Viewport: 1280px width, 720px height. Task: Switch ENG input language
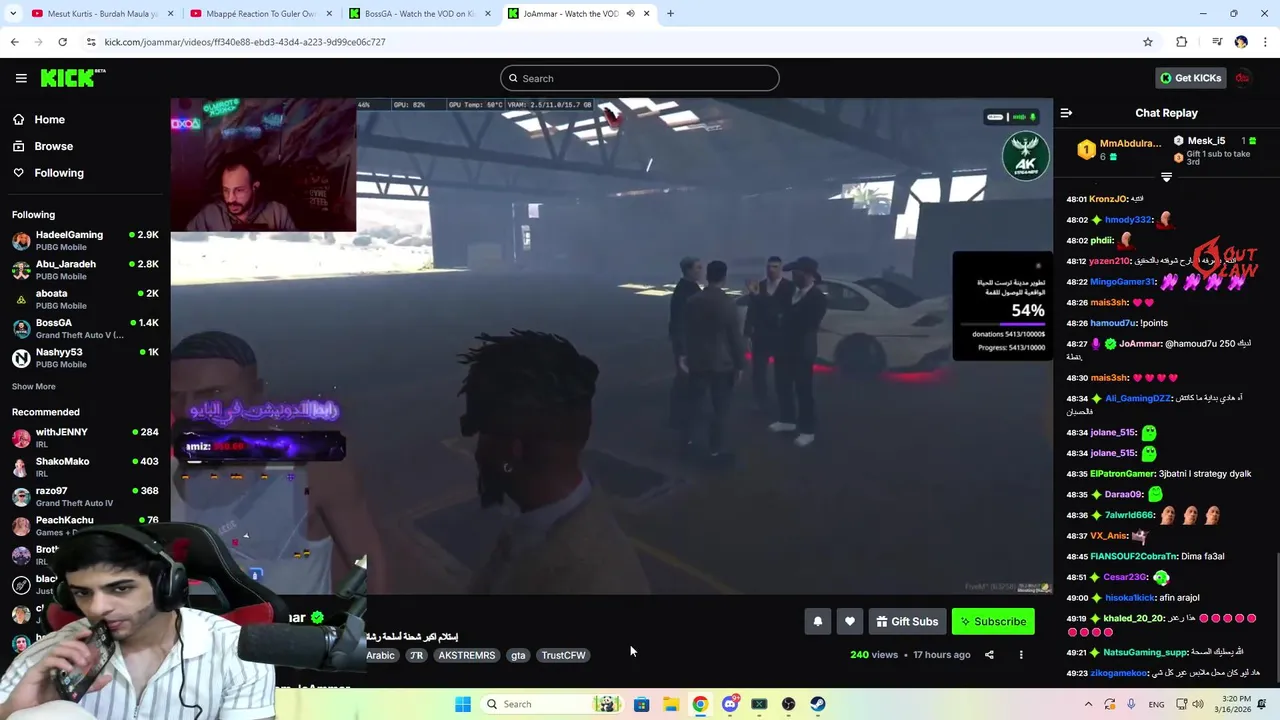click(1156, 704)
